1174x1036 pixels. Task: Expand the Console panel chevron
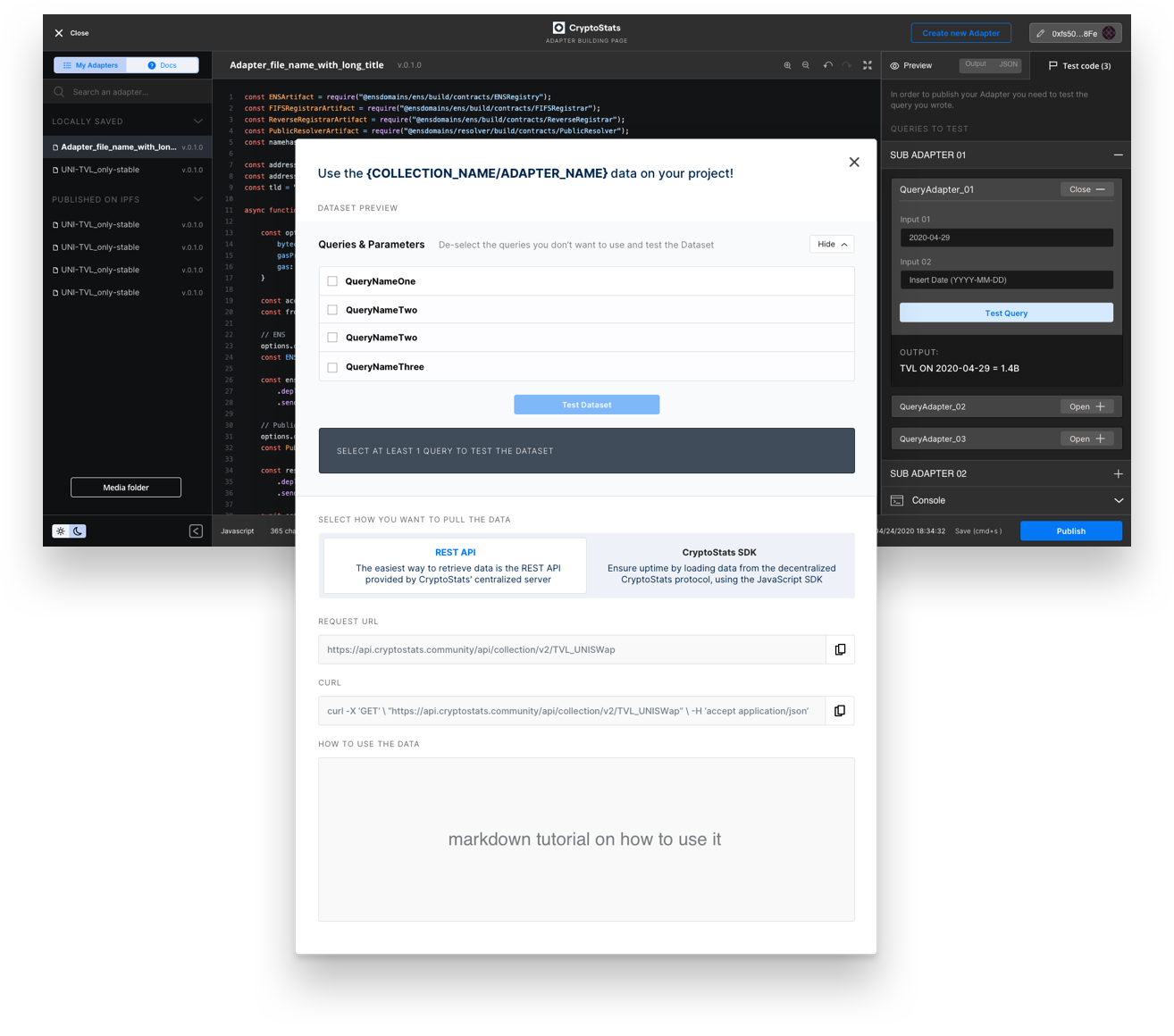pos(1119,501)
